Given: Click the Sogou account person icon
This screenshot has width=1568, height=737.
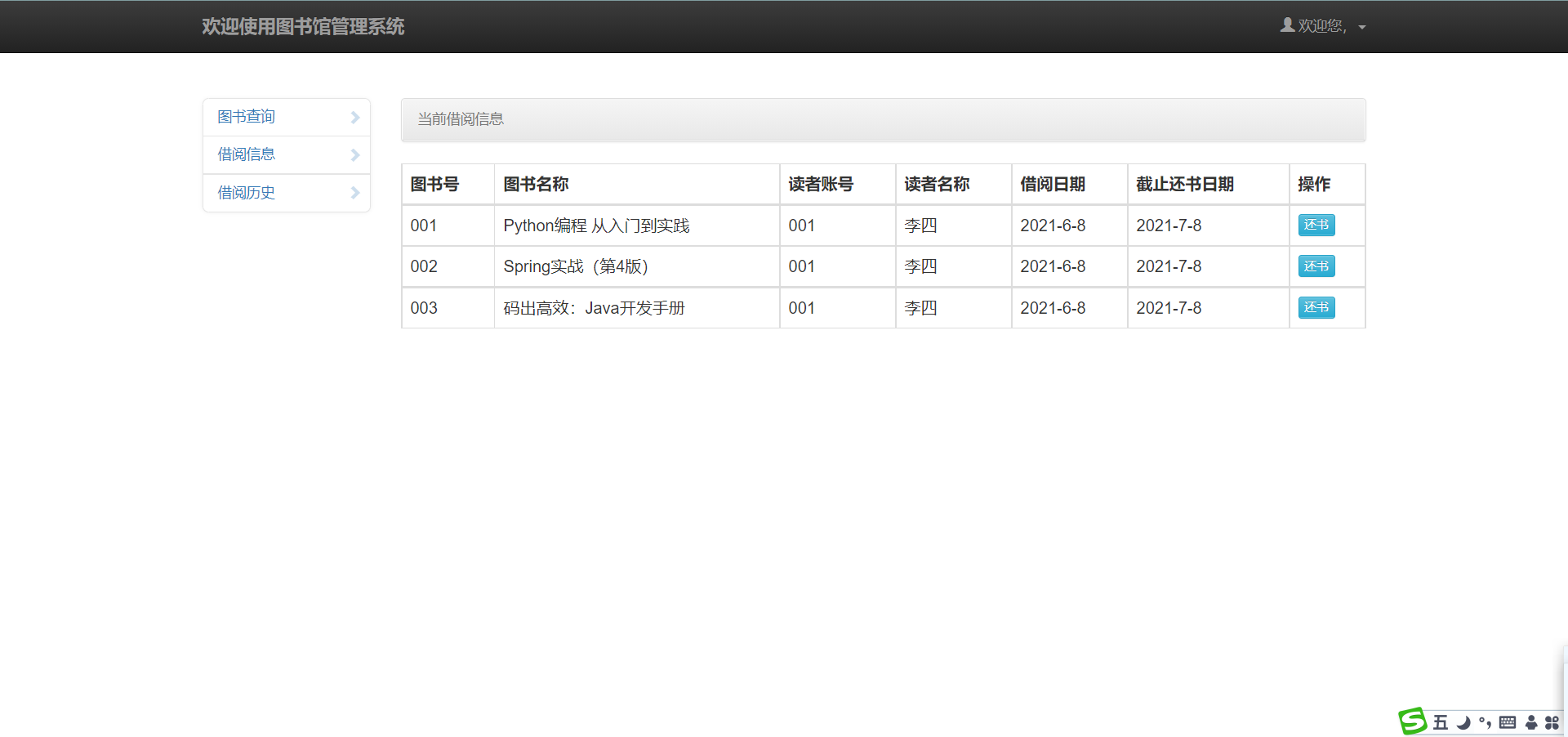Looking at the screenshot, I should [1531, 722].
